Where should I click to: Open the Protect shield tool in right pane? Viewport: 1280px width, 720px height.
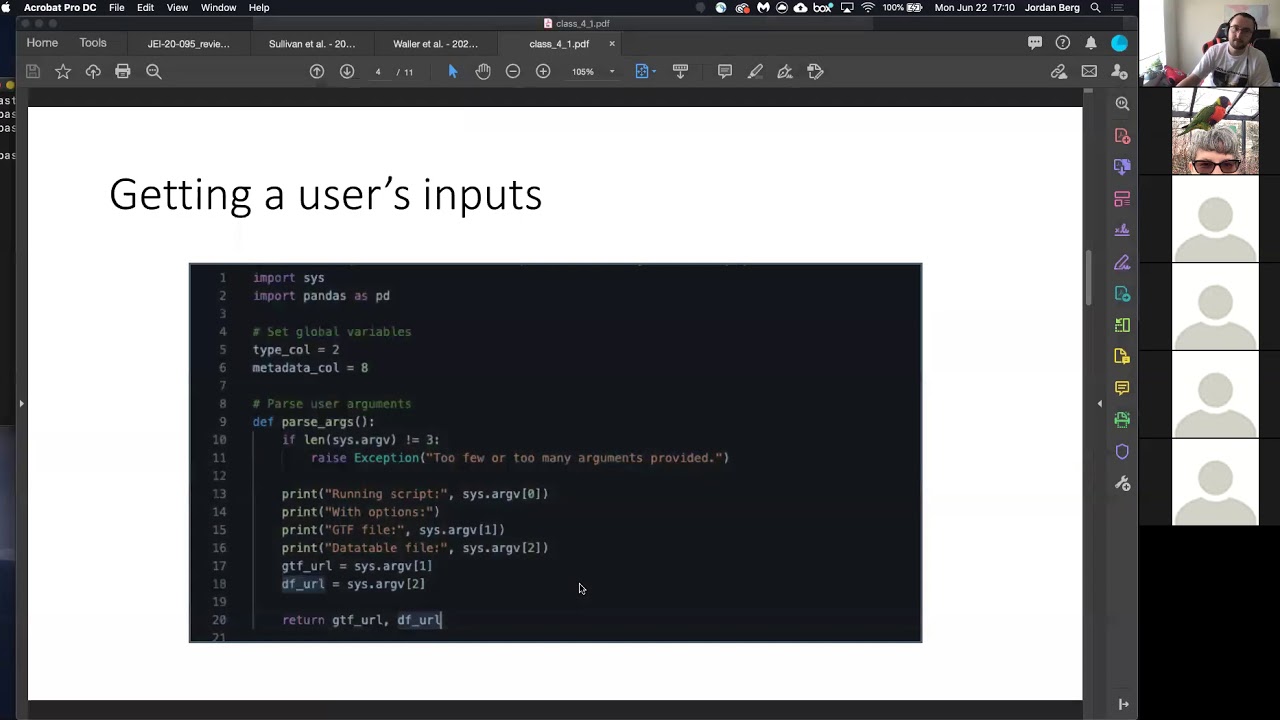[x=1122, y=452]
